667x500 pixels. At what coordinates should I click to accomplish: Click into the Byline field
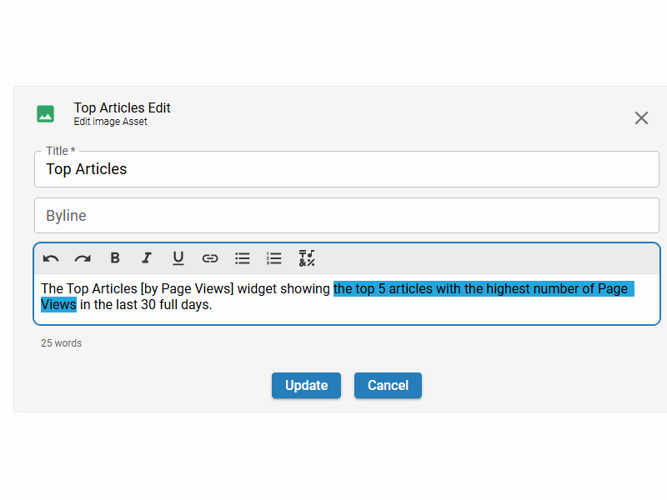[x=346, y=216]
